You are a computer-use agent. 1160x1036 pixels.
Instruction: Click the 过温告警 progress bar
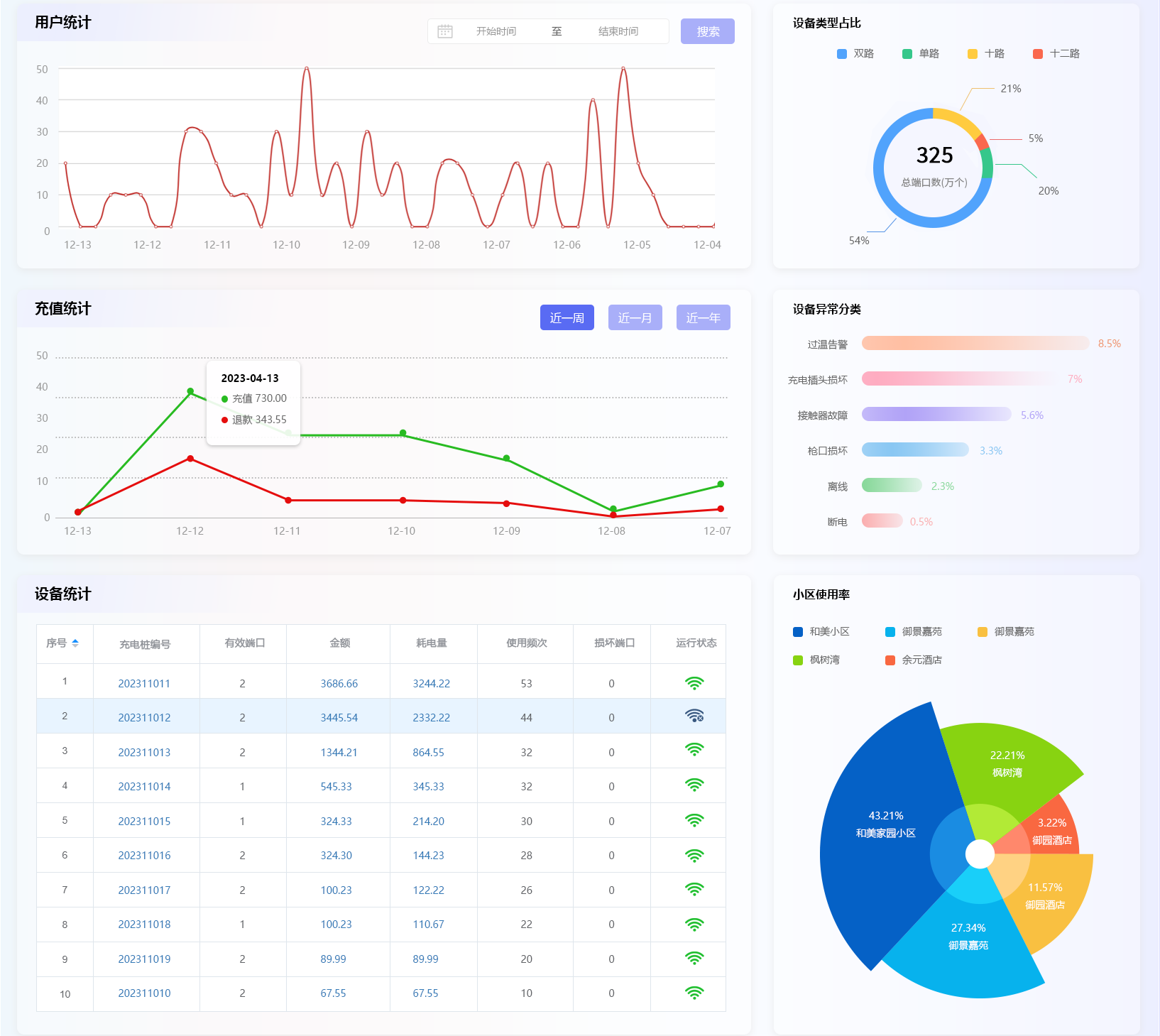[975, 344]
